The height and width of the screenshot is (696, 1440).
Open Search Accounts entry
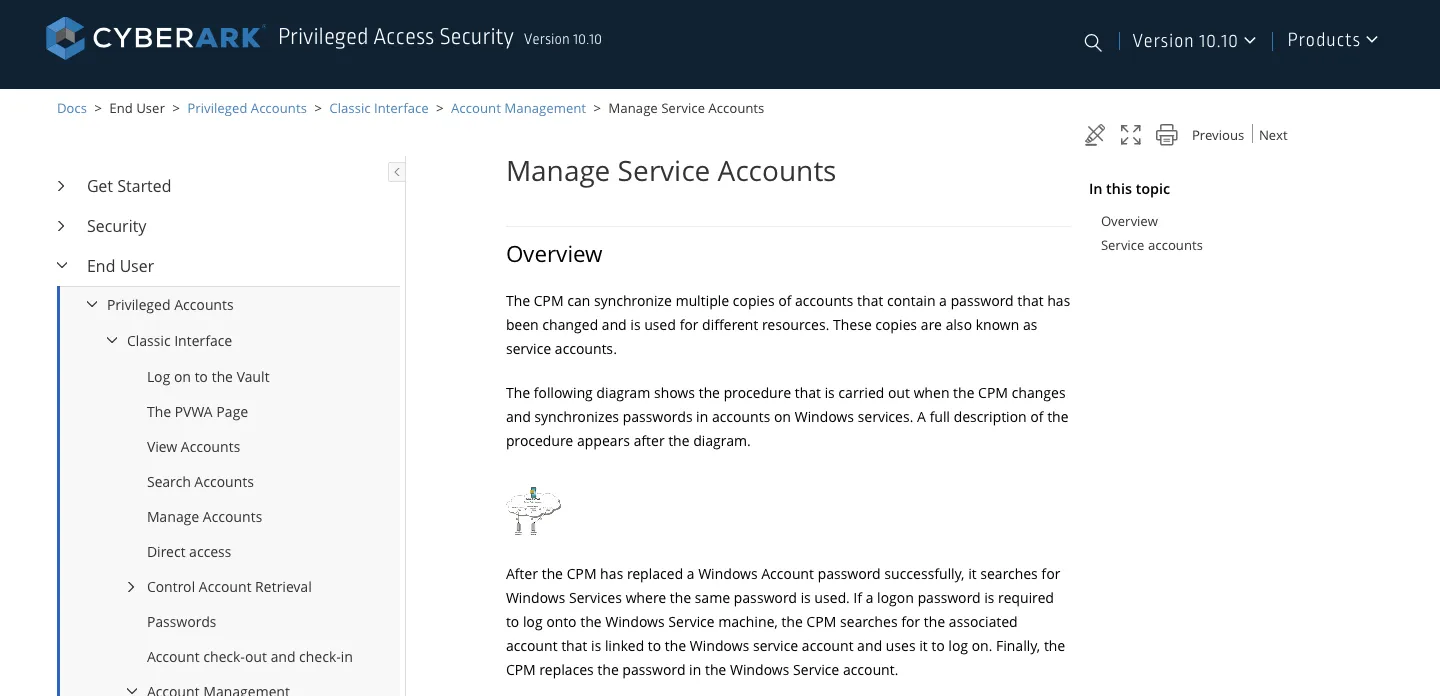tap(200, 482)
